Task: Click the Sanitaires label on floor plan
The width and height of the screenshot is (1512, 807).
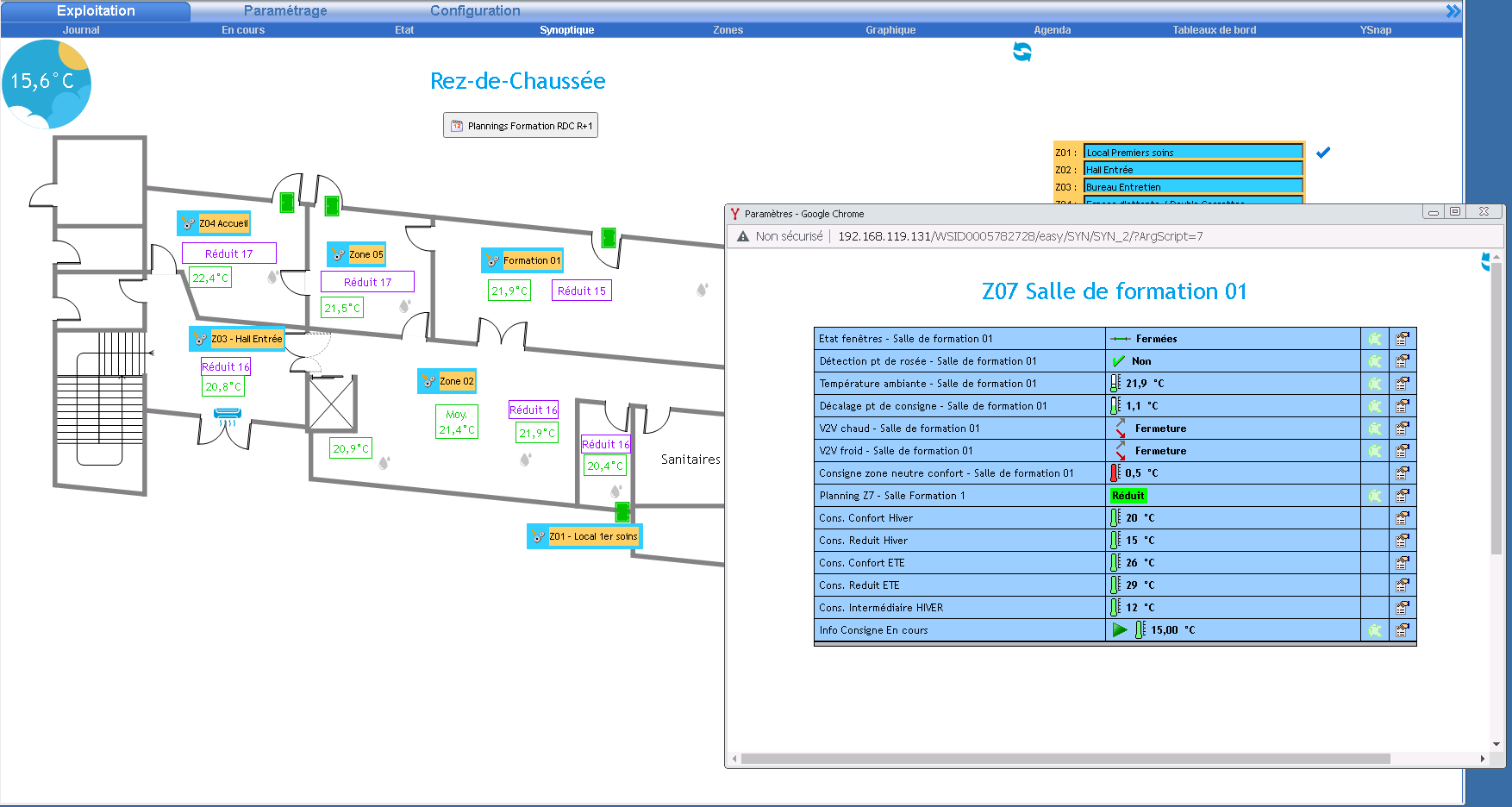Action: click(690, 460)
